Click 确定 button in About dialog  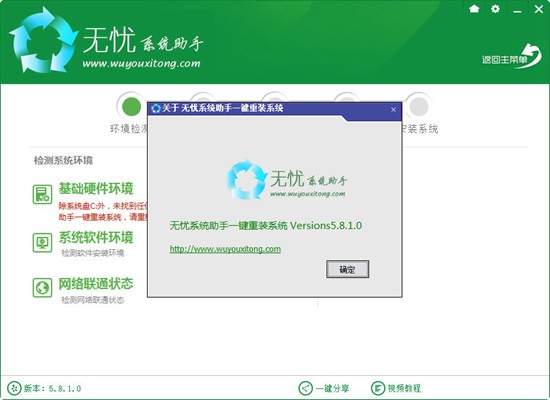[347, 269]
